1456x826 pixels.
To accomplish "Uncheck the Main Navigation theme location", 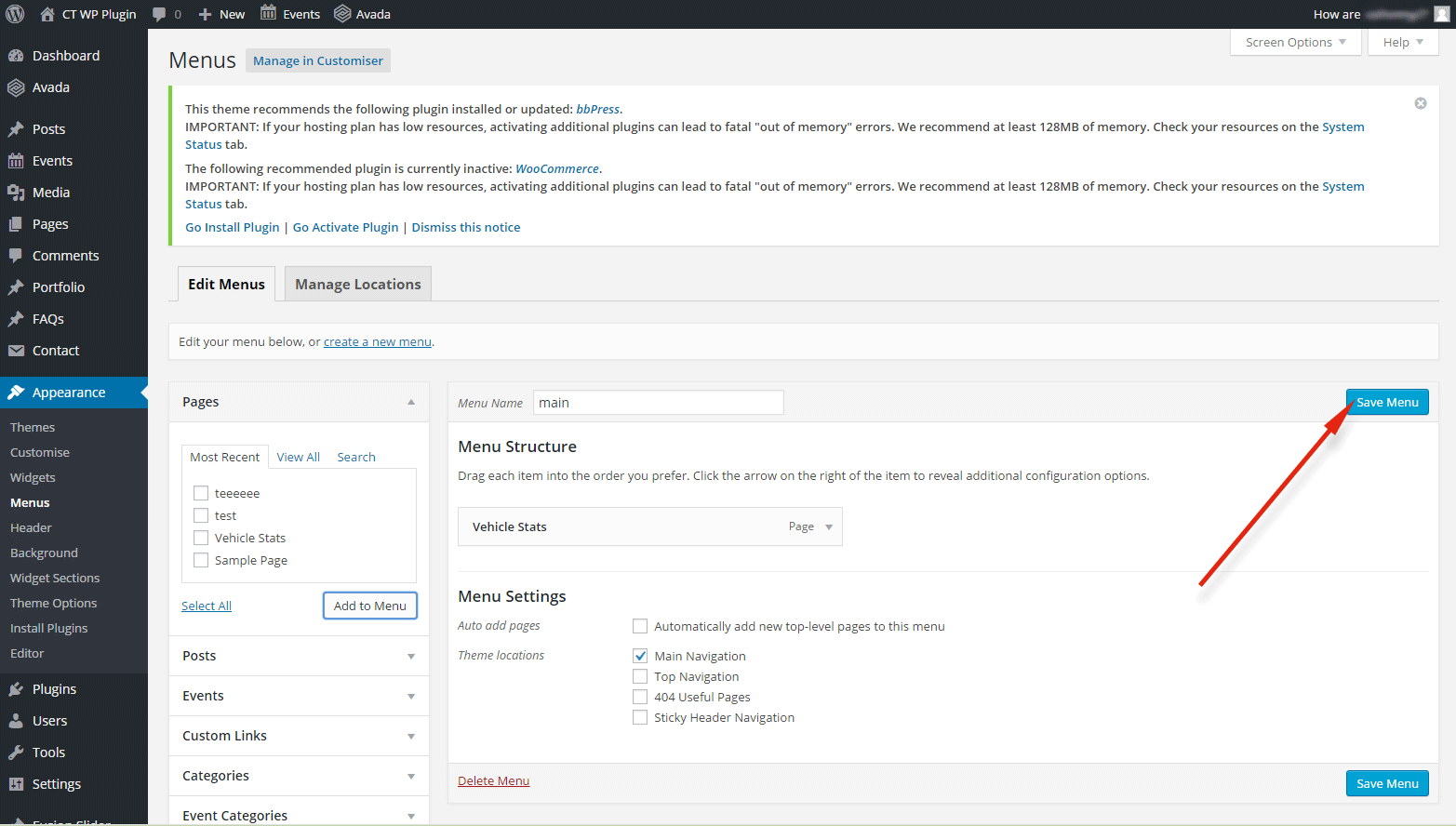I will [640, 656].
